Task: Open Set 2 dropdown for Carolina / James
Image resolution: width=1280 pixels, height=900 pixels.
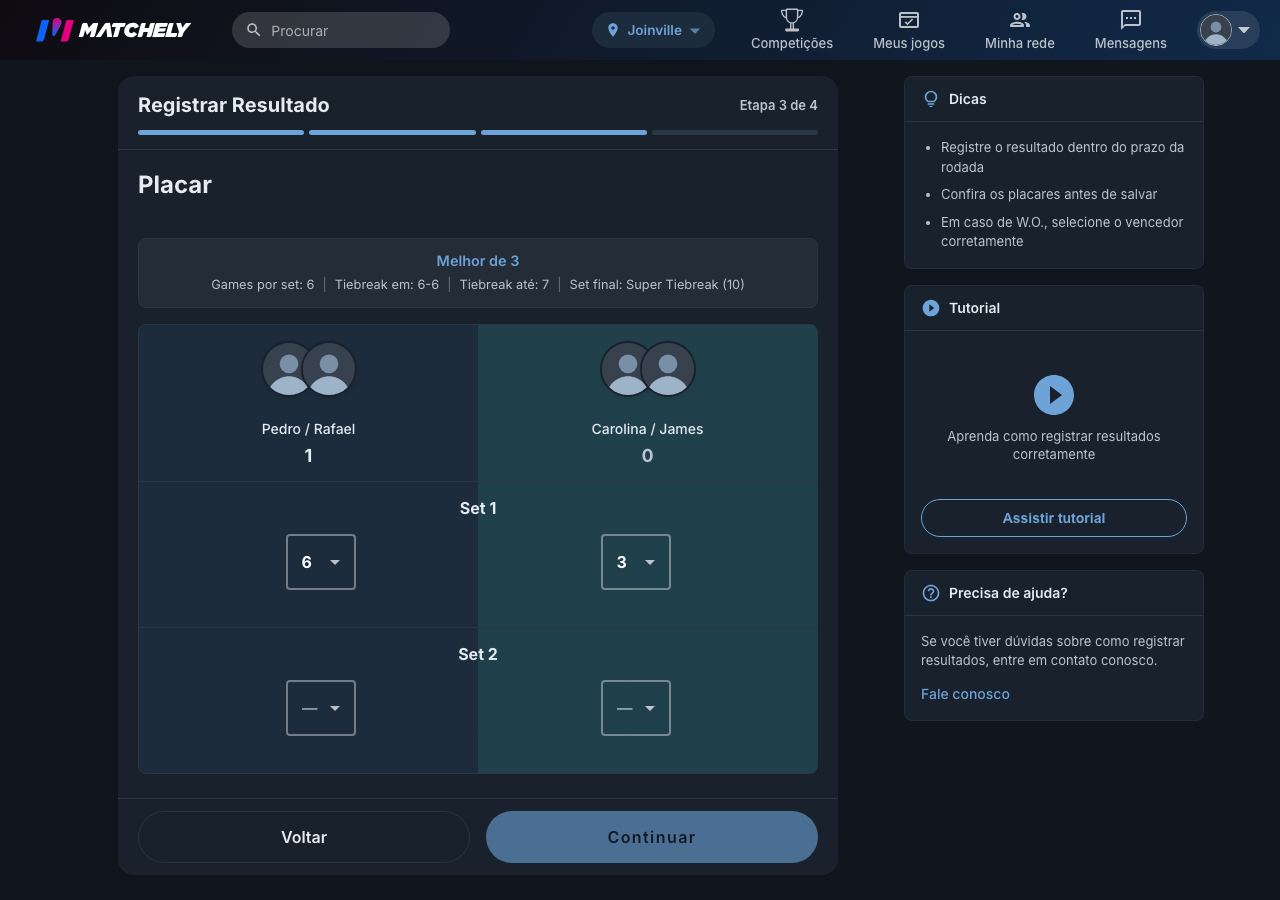Action: coord(636,708)
